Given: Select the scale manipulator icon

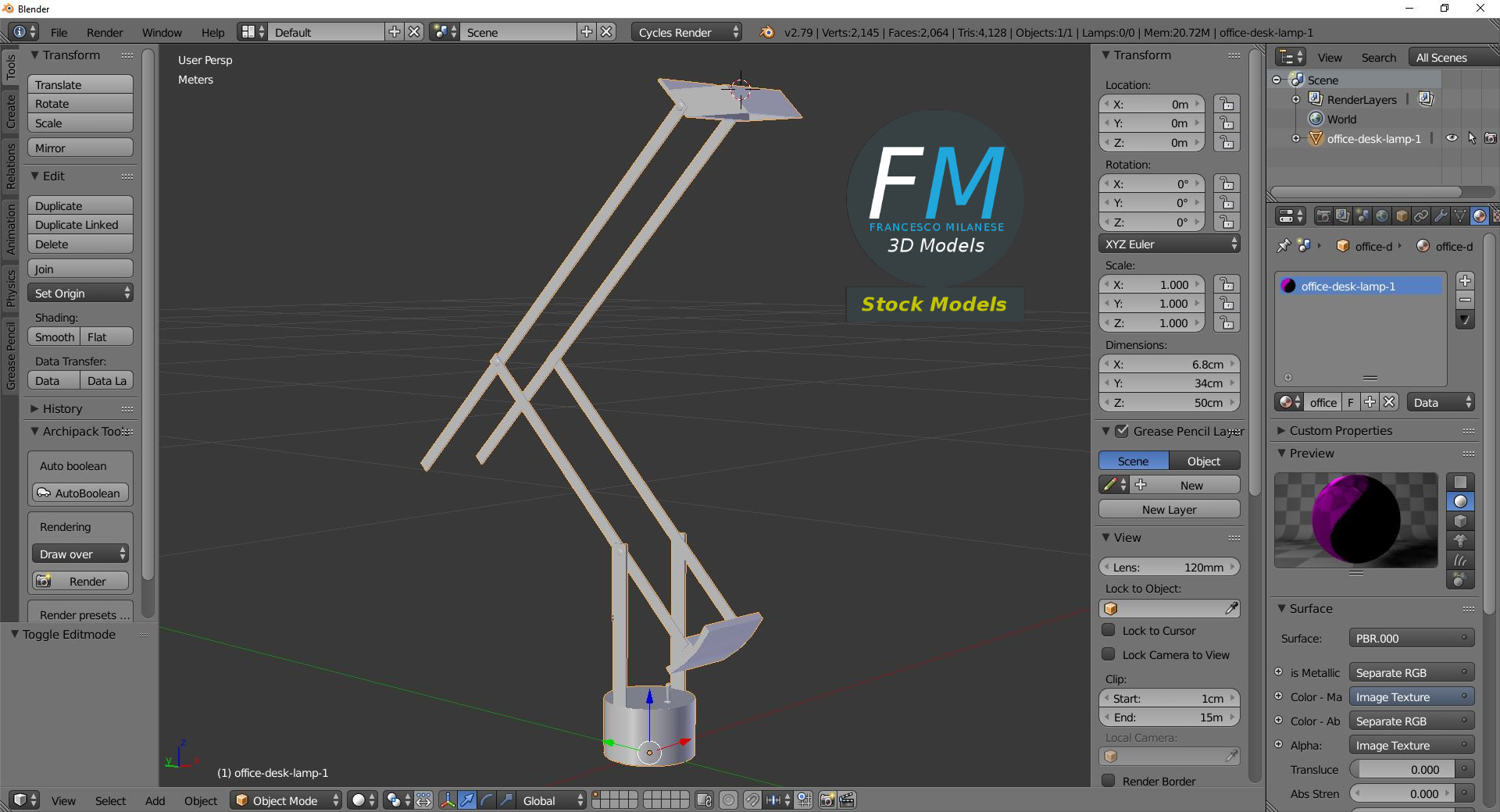Looking at the screenshot, I should [506, 800].
